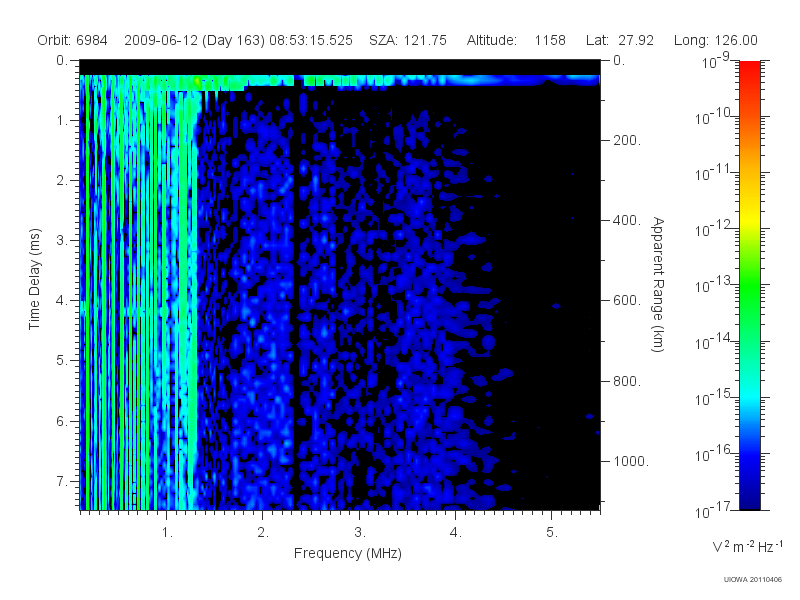Click the 'Lat: 27.92' text

[620, 40]
